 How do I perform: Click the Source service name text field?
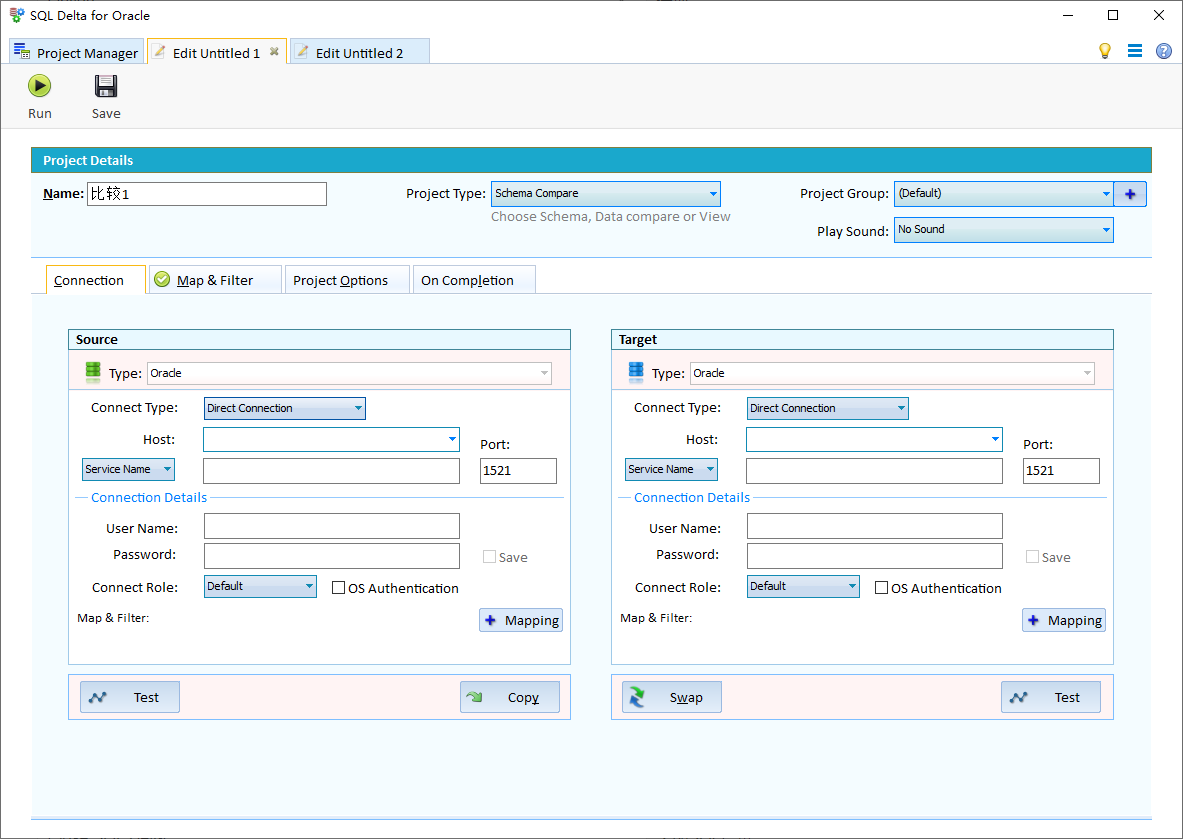coord(331,471)
